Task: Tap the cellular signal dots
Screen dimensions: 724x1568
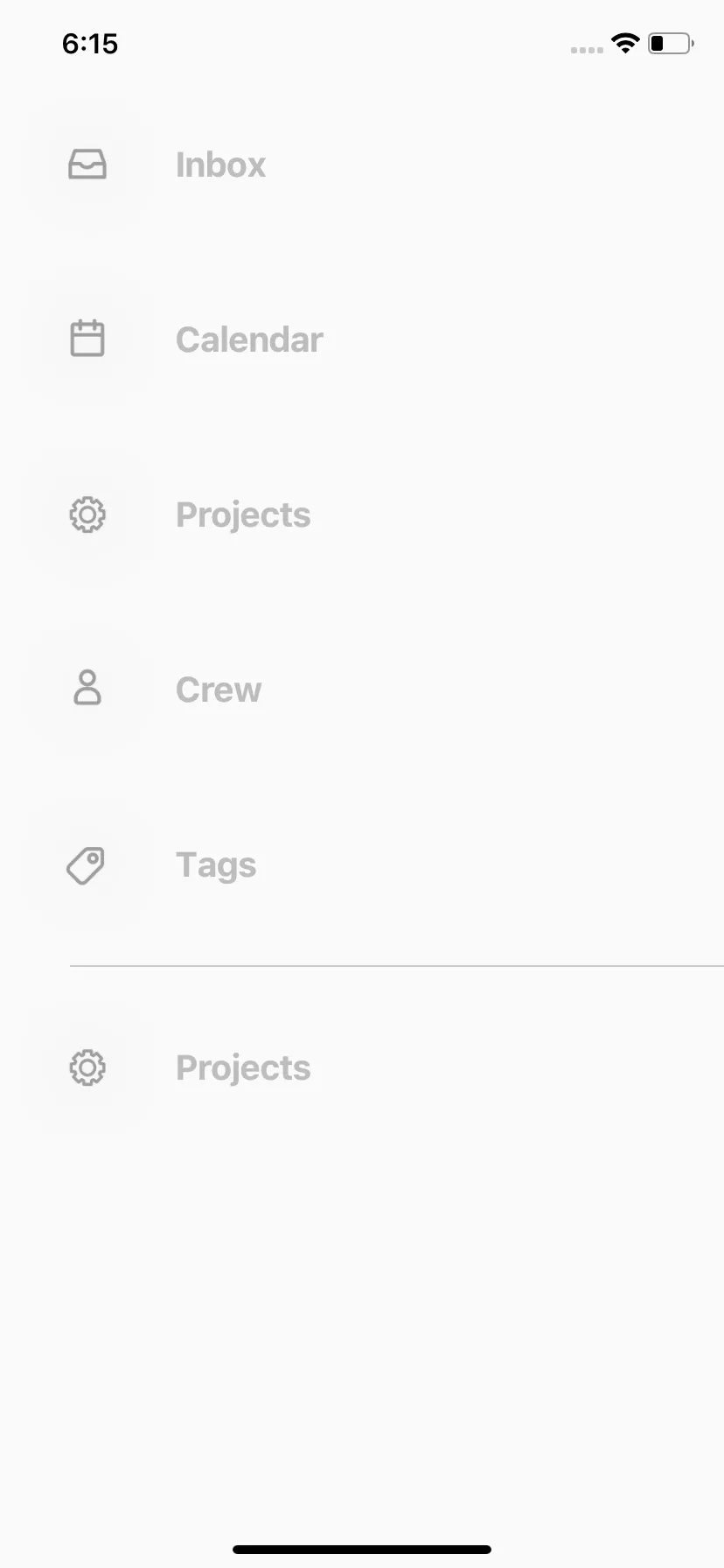Action: 587,50
